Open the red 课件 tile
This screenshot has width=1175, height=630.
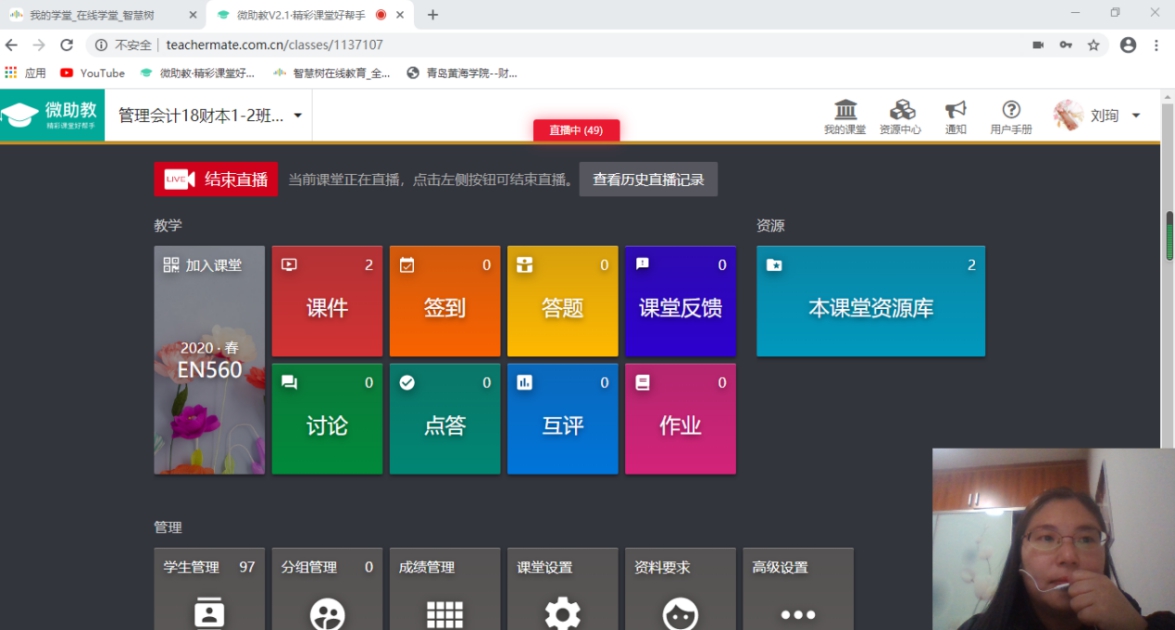(x=327, y=301)
